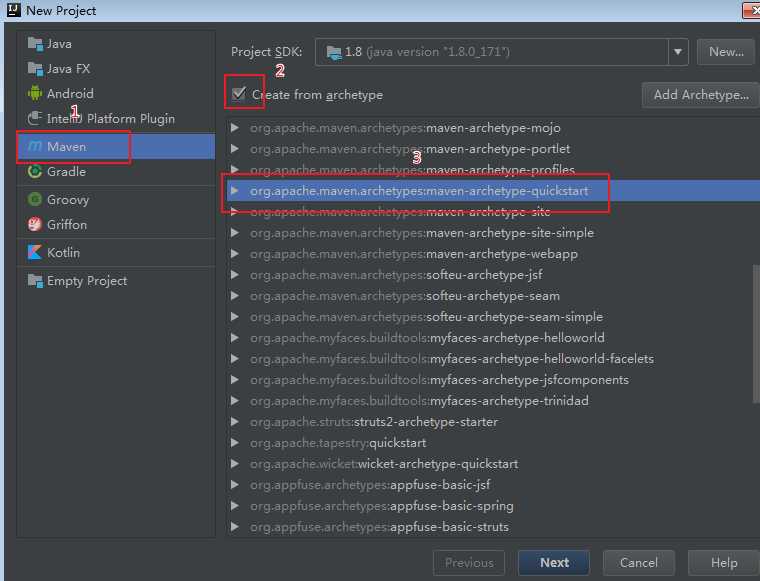This screenshot has height=581, width=760.
Task: Select Empty Project type
Action: coord(116,281)
